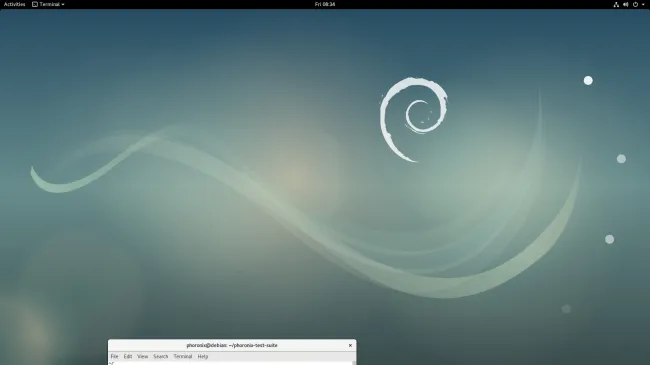This screenshot has height=365, width=650.
Task: Open the Terminal menu in terminal window
Action: [183, 356]
